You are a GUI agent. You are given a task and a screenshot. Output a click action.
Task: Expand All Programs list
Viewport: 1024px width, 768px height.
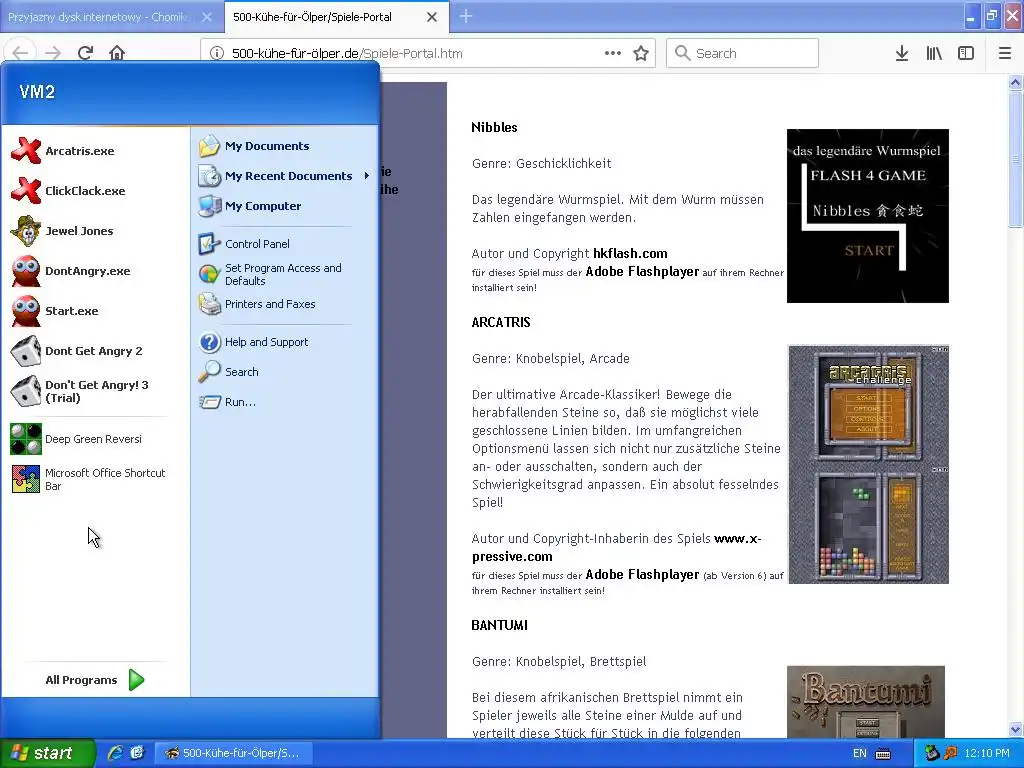pyautogui.click(x=95, y=680)
